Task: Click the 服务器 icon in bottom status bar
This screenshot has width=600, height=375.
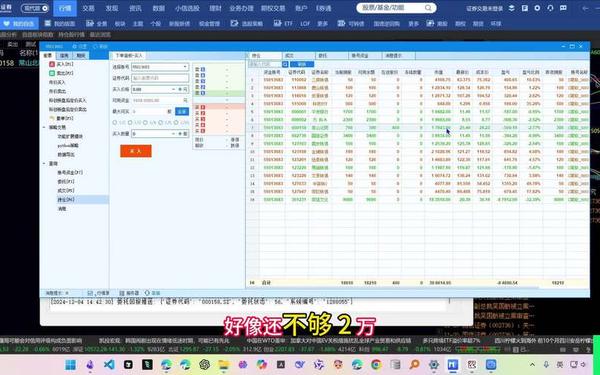Action: pyautogui.click(x=122, y=293)
